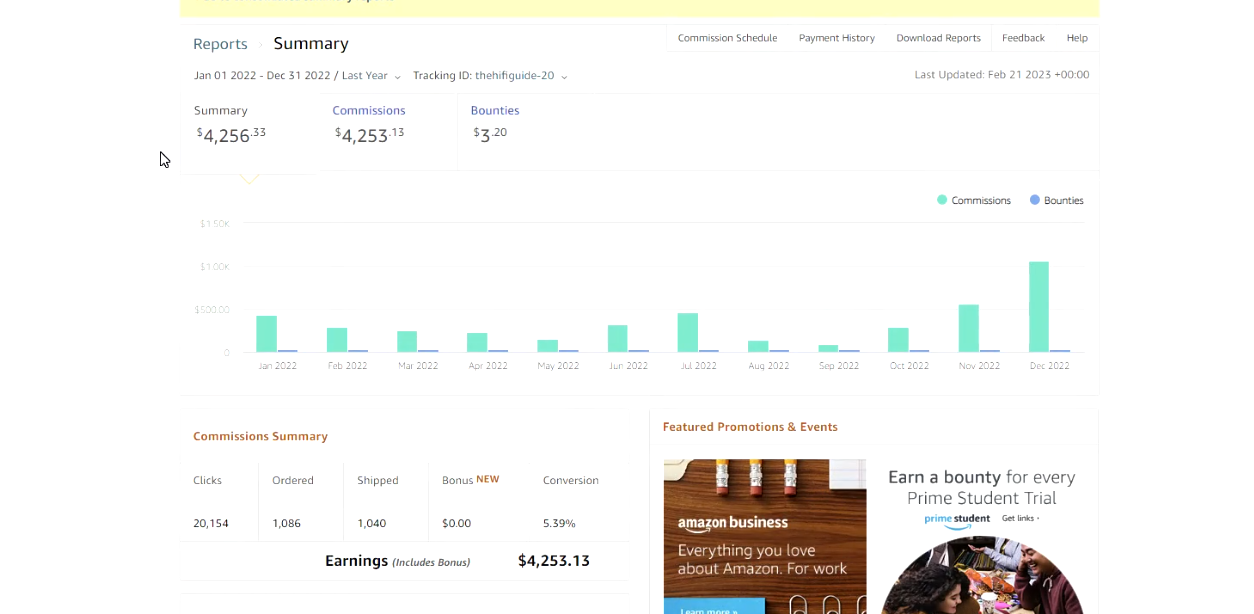
Task: Click the Jul 2022 commissions bar
Action: (687, 333)
